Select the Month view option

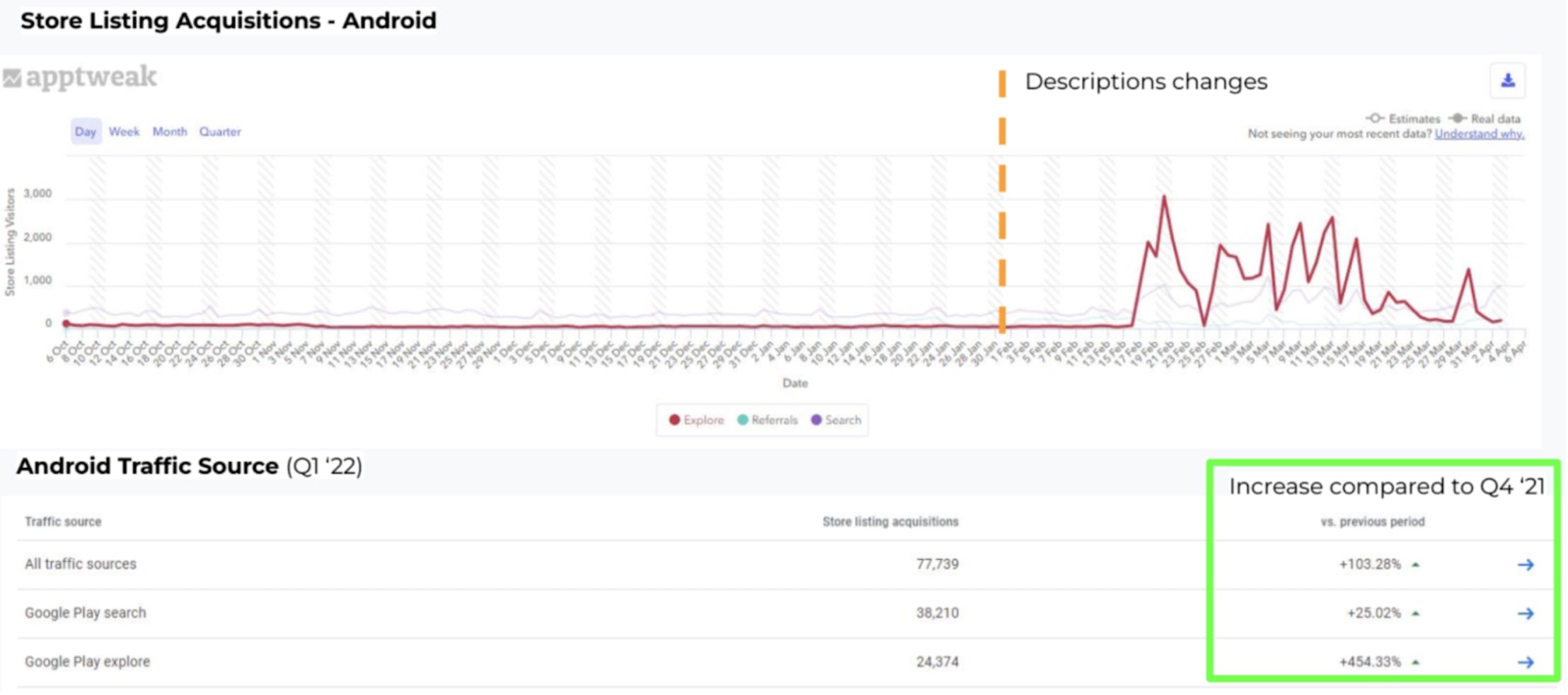[170, 131]
